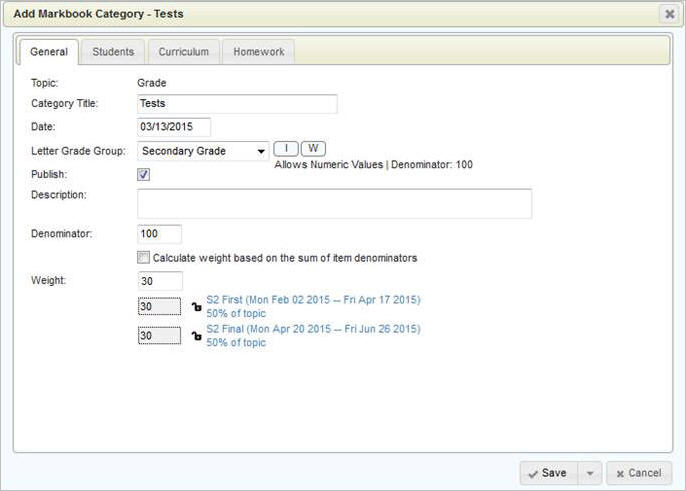Click the lock icon beside S2 Final
Viewport: 686px width, 491px height.
tap(196, 335)
